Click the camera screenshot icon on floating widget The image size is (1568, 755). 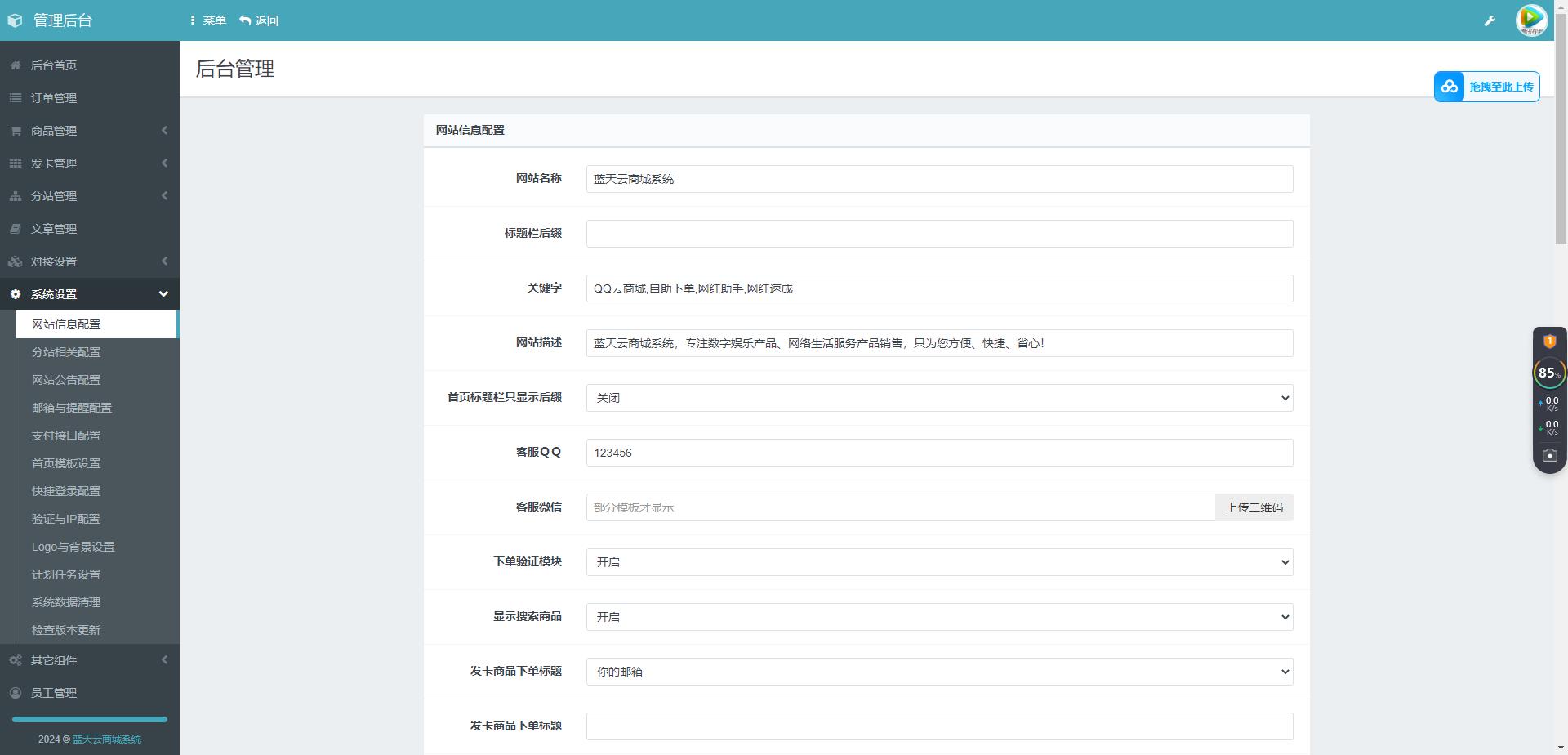[x=1549, y=455]
